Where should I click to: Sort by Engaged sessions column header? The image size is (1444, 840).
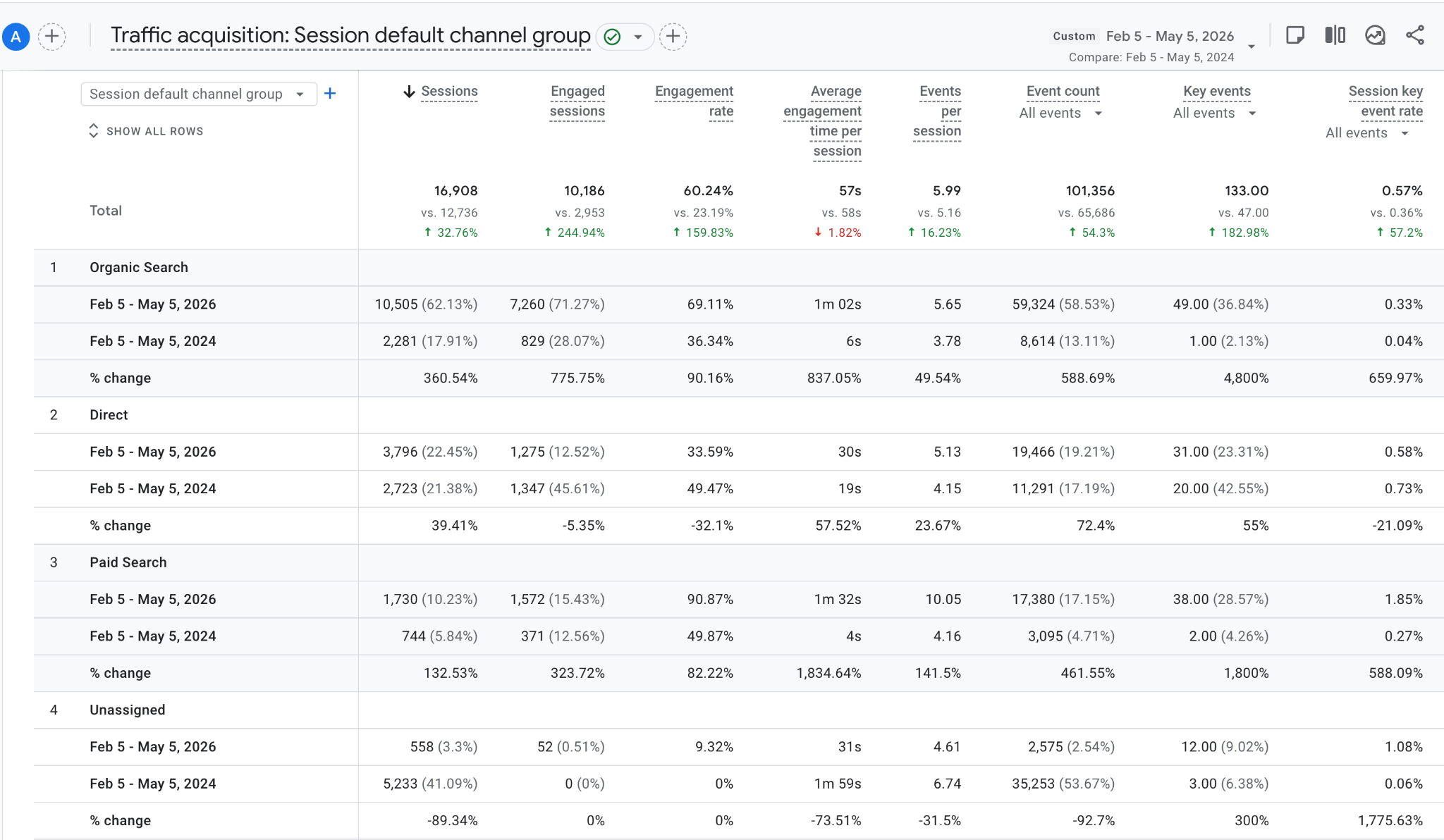click(x=577, y=101)
